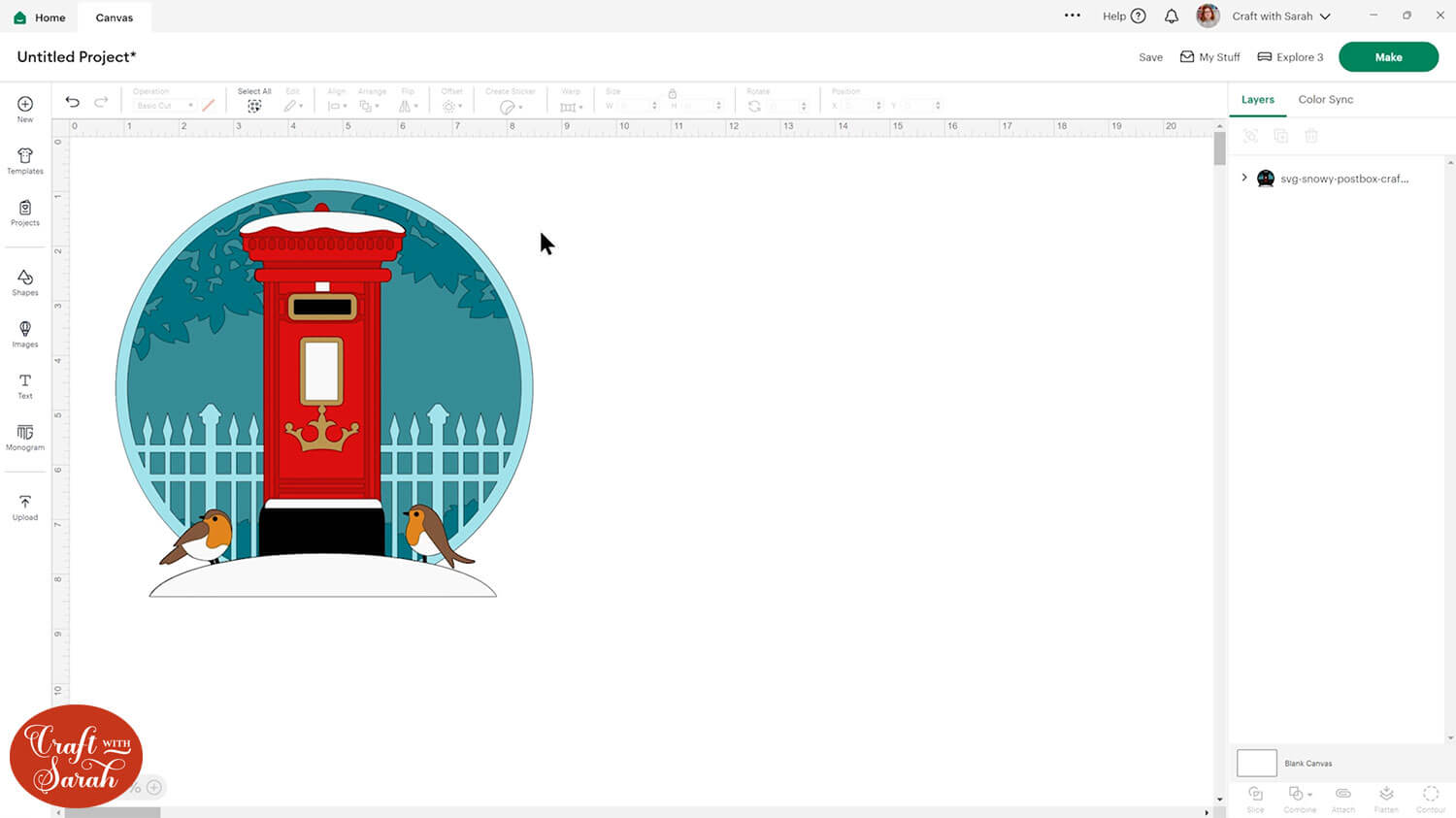Open the notifications bell
This screenshot has height=818, width=1456.
(x=1172, y=16)
